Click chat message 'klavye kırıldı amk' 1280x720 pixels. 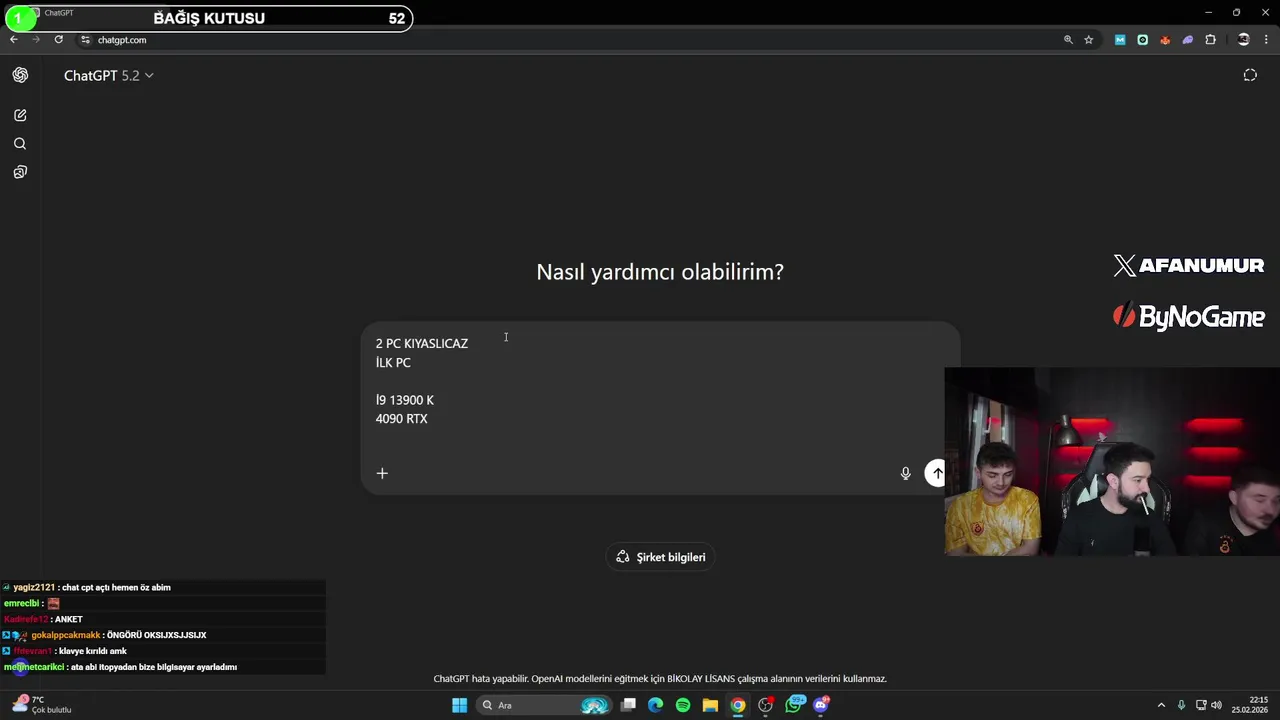(92, 651)
